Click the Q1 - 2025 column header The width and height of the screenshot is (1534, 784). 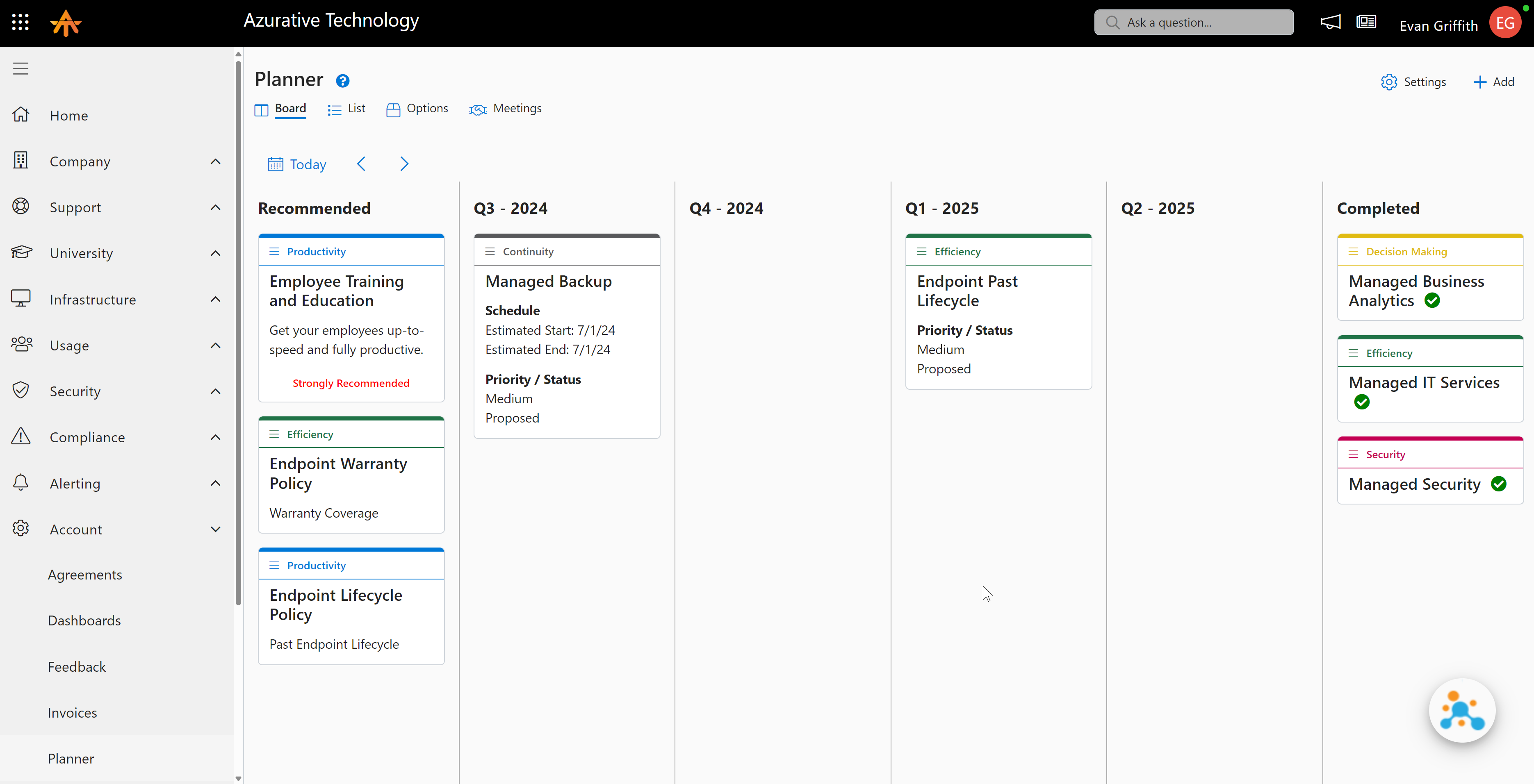click(941, 208)
